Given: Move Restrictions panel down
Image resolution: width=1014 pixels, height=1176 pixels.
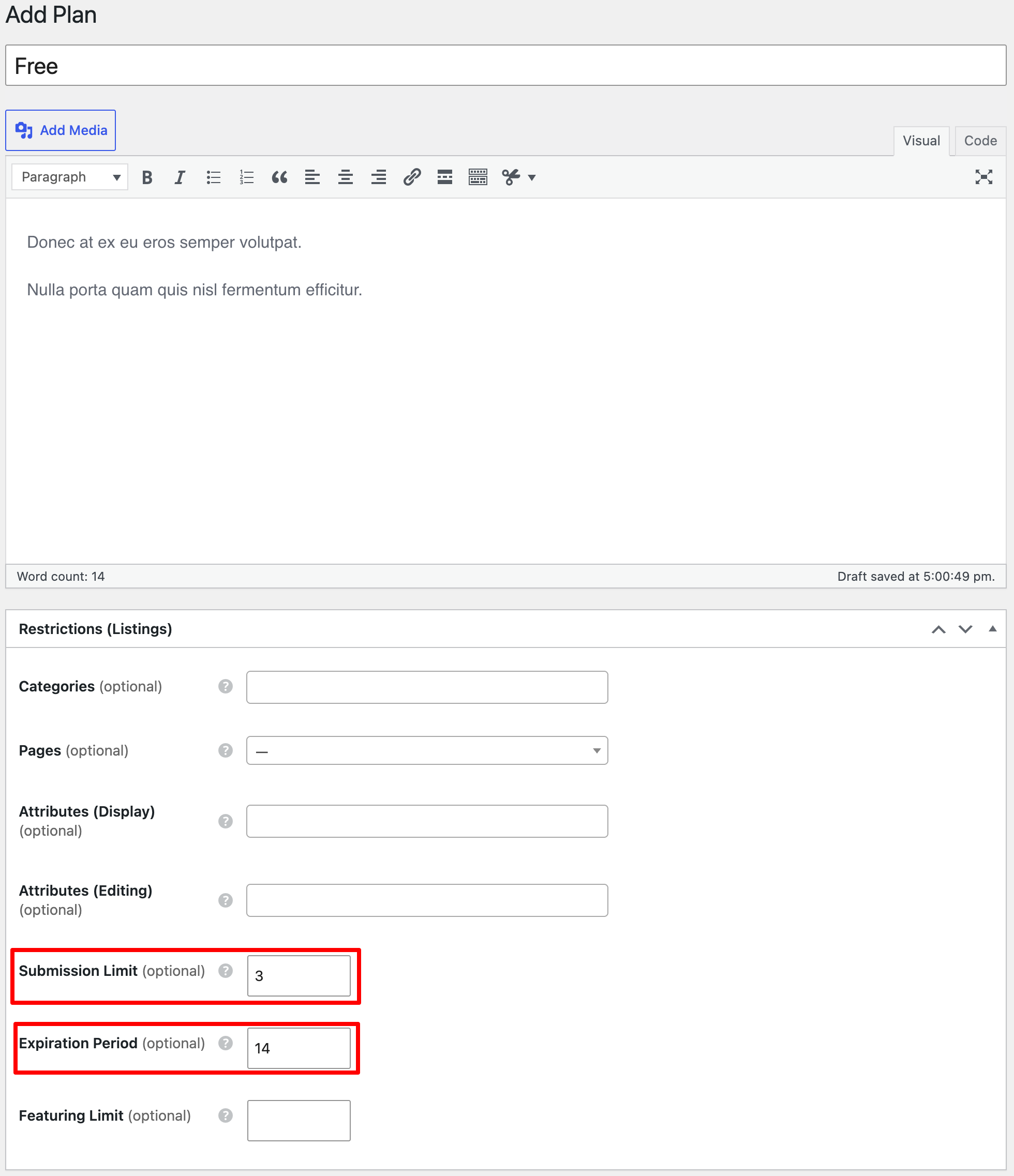Looking at the screenshot, I should coord(965,629).
